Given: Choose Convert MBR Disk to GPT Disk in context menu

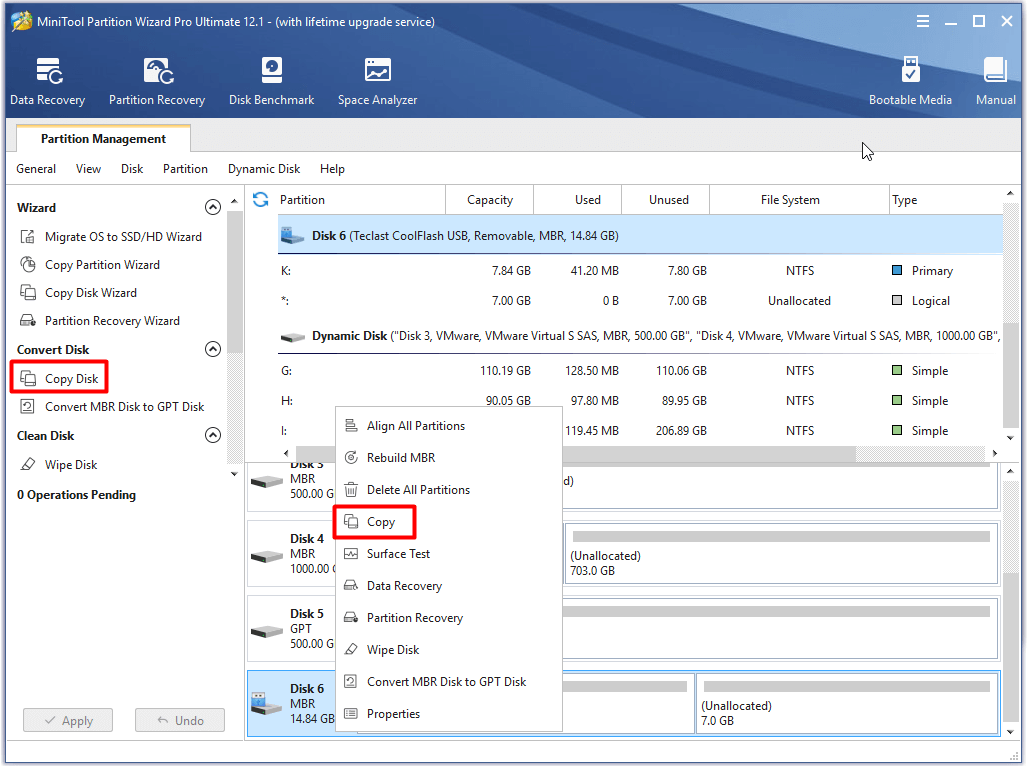Looking at the screenshot, I should [x=447, y=682].
